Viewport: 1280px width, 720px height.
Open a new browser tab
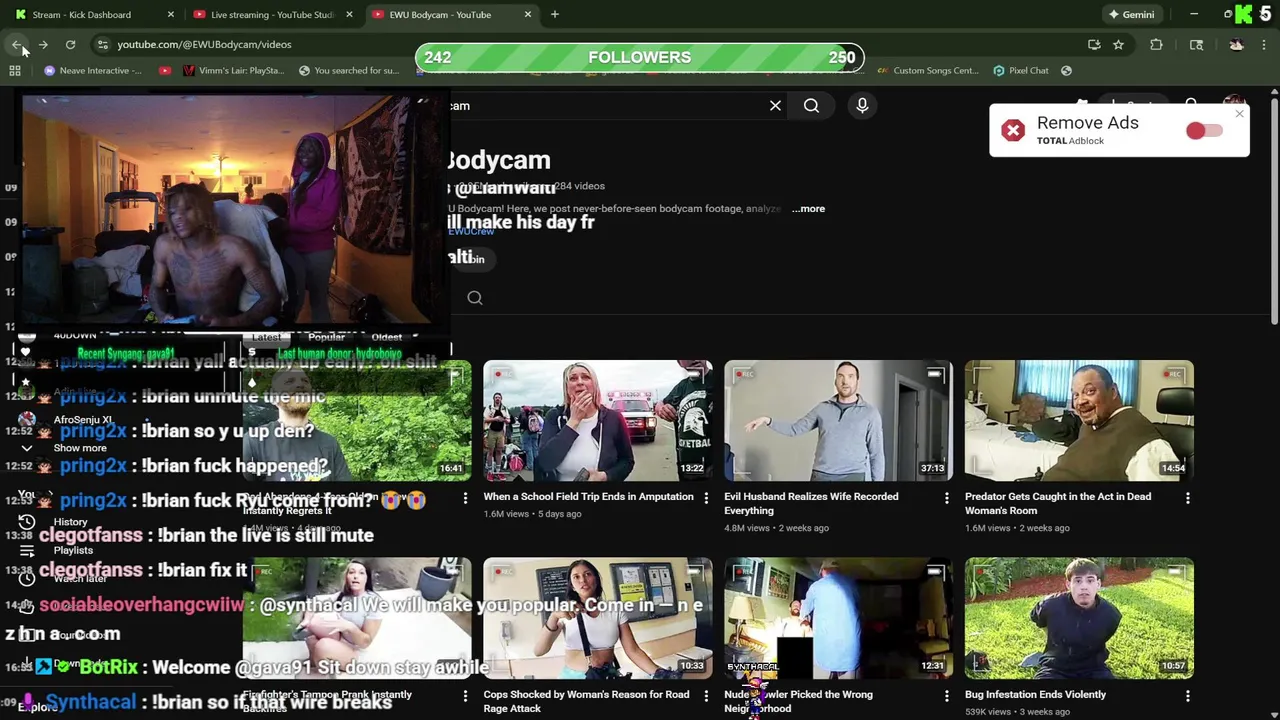[554, 14]
